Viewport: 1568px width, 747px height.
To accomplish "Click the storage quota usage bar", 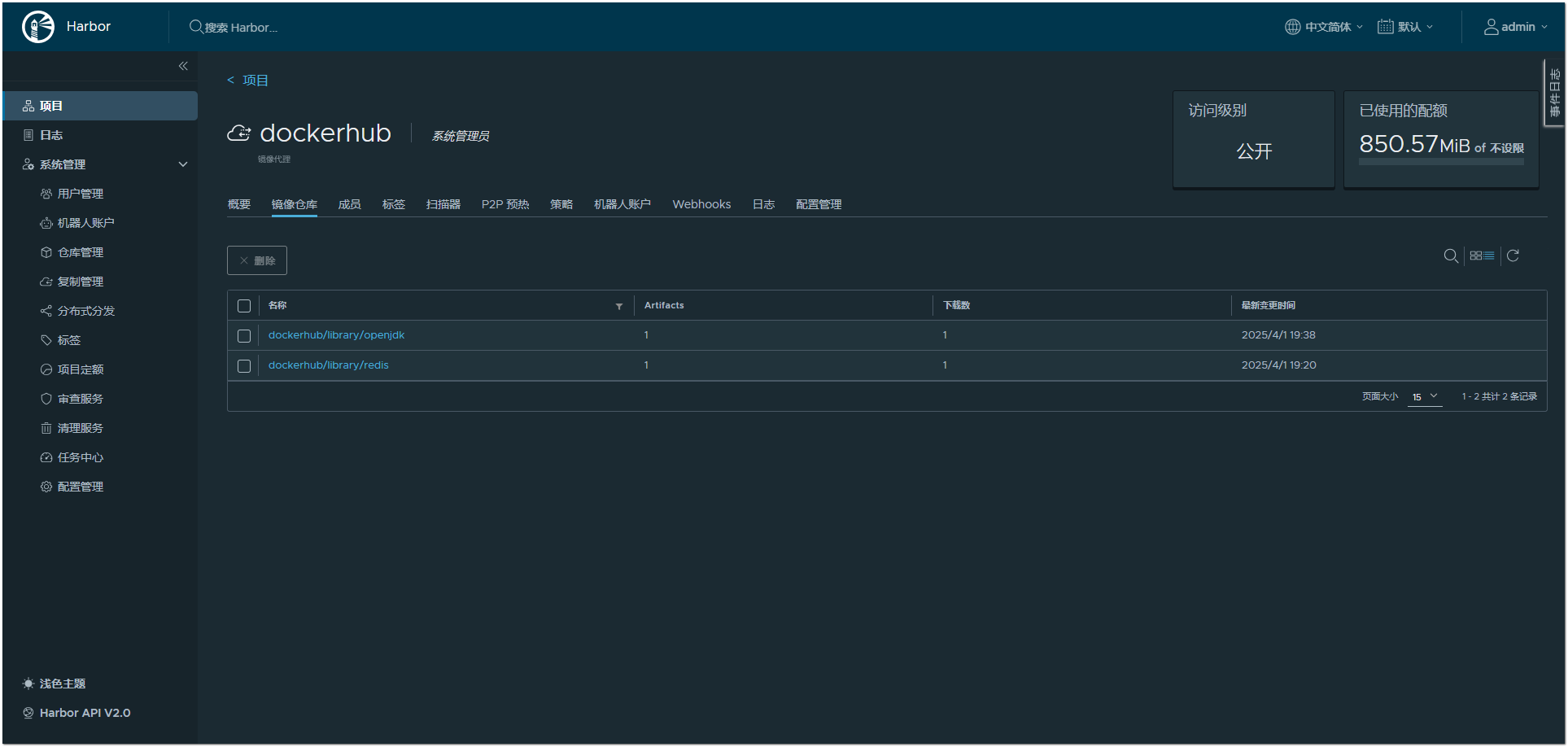I will click(1441, 163).
